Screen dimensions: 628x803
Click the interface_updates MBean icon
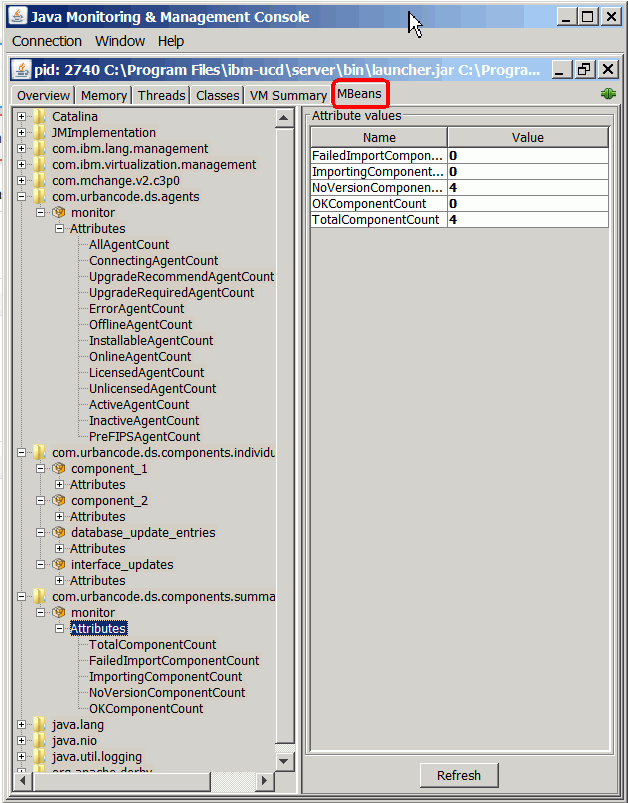59,564
